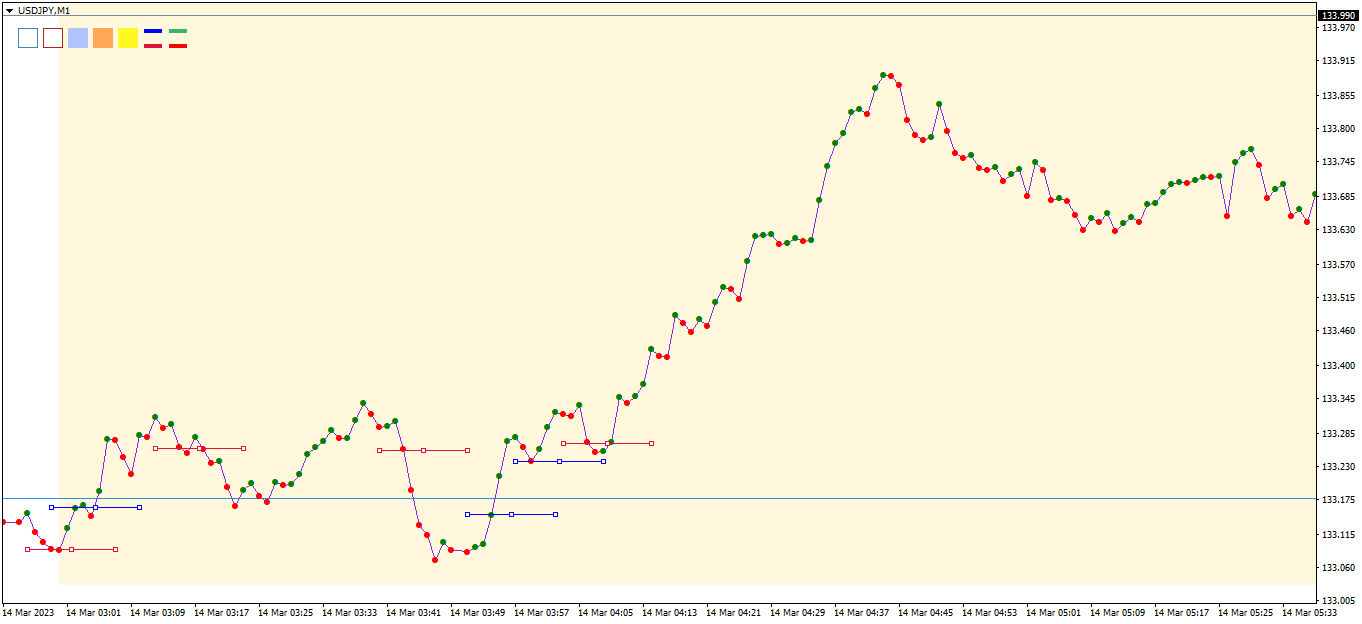Viewport: 1362px width, 624px height.
Task: Click the highest green dot on the chart
Action: 883,75
